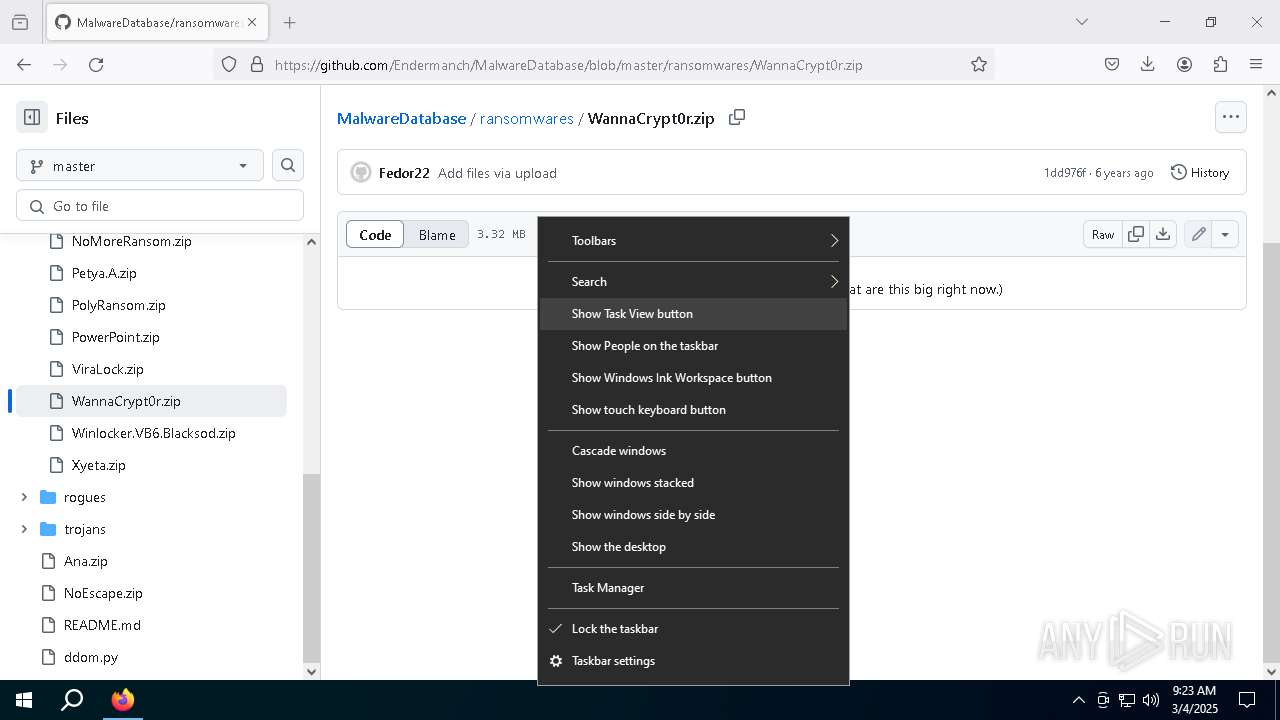The width and height of the screenshot is (1280, 720).
Task: Open edit options dropdown arrow beside pencil
Action: (x=1225, y=234)
